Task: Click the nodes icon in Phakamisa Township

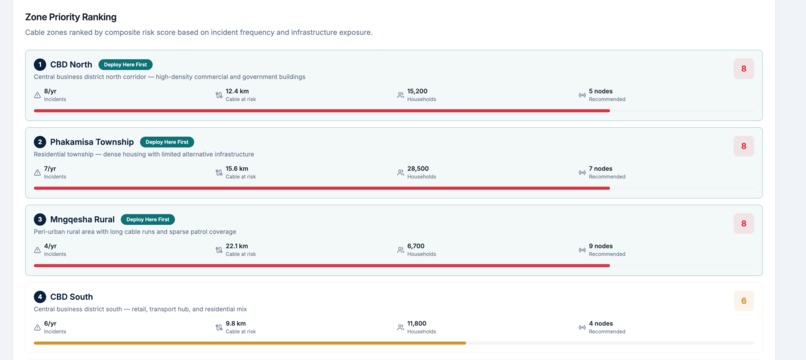Action: coord(582,173)
